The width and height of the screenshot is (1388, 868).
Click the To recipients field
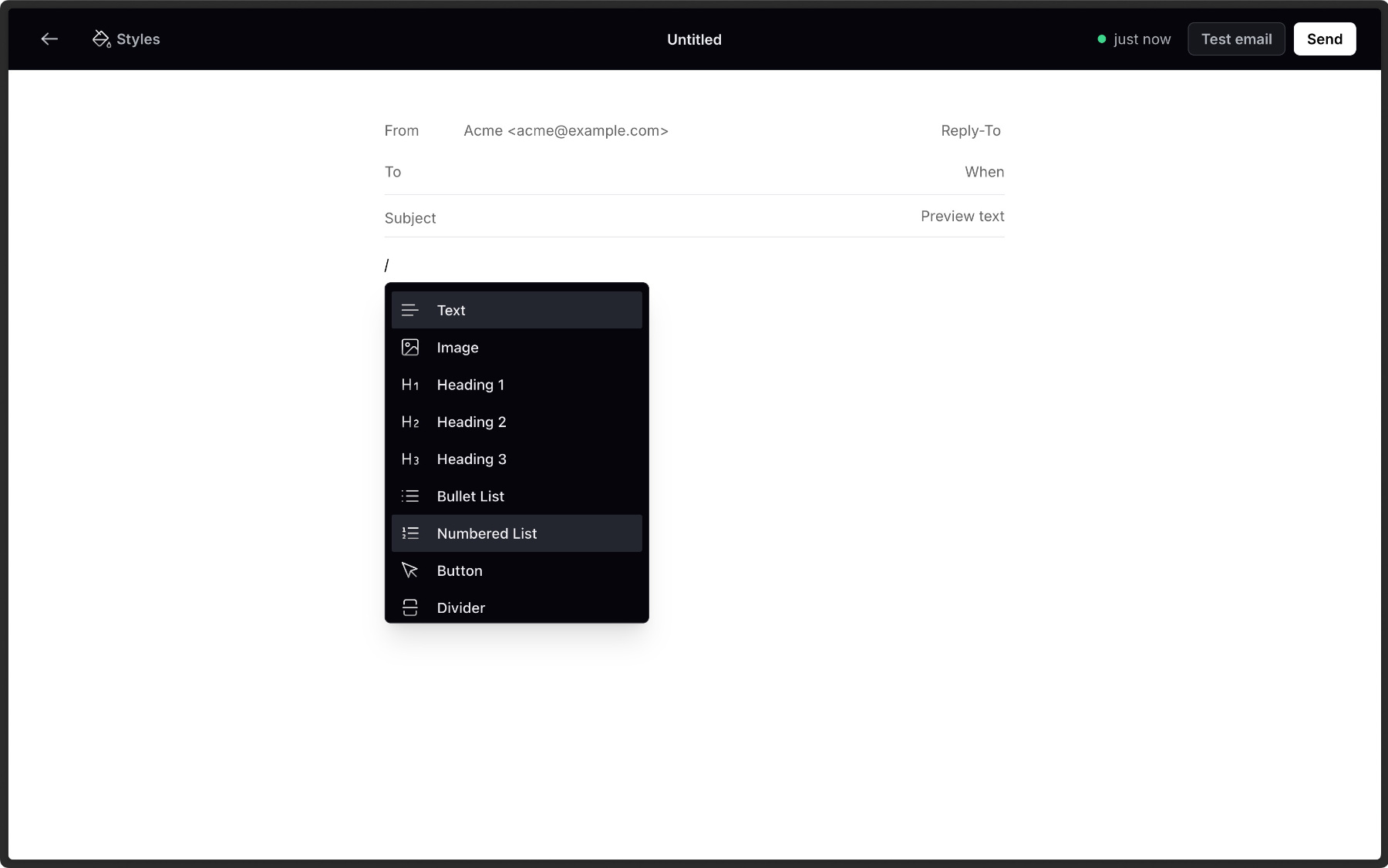pos(655,172)
